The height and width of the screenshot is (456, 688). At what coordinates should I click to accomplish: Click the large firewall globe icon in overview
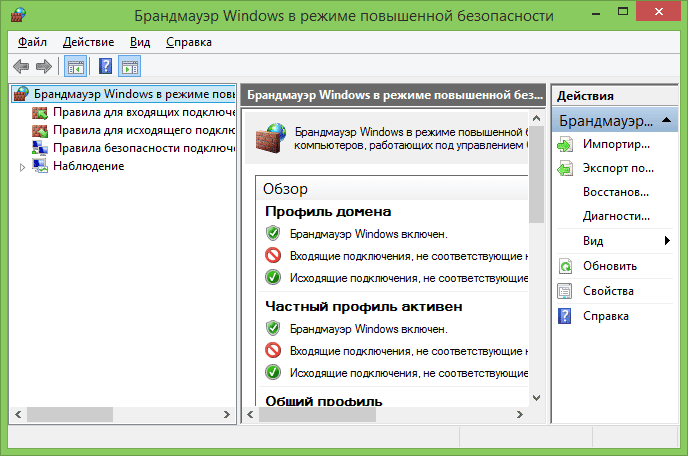pos(271,138)
